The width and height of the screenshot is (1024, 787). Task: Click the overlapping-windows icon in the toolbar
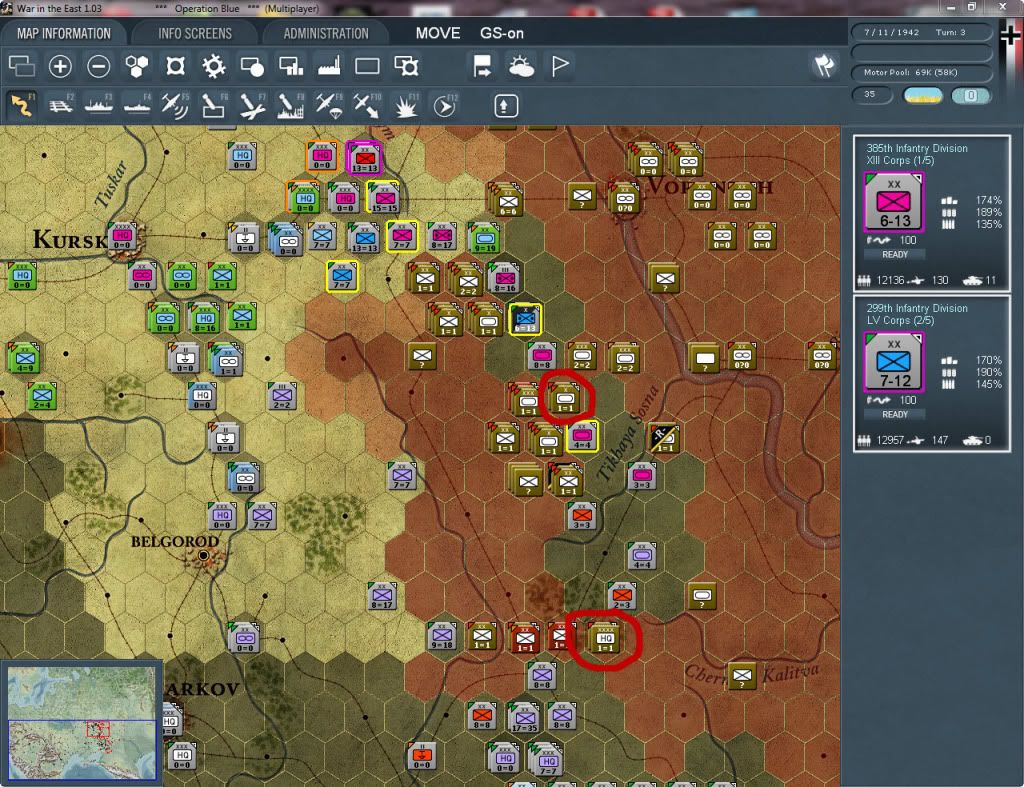[x=22, y=66]
